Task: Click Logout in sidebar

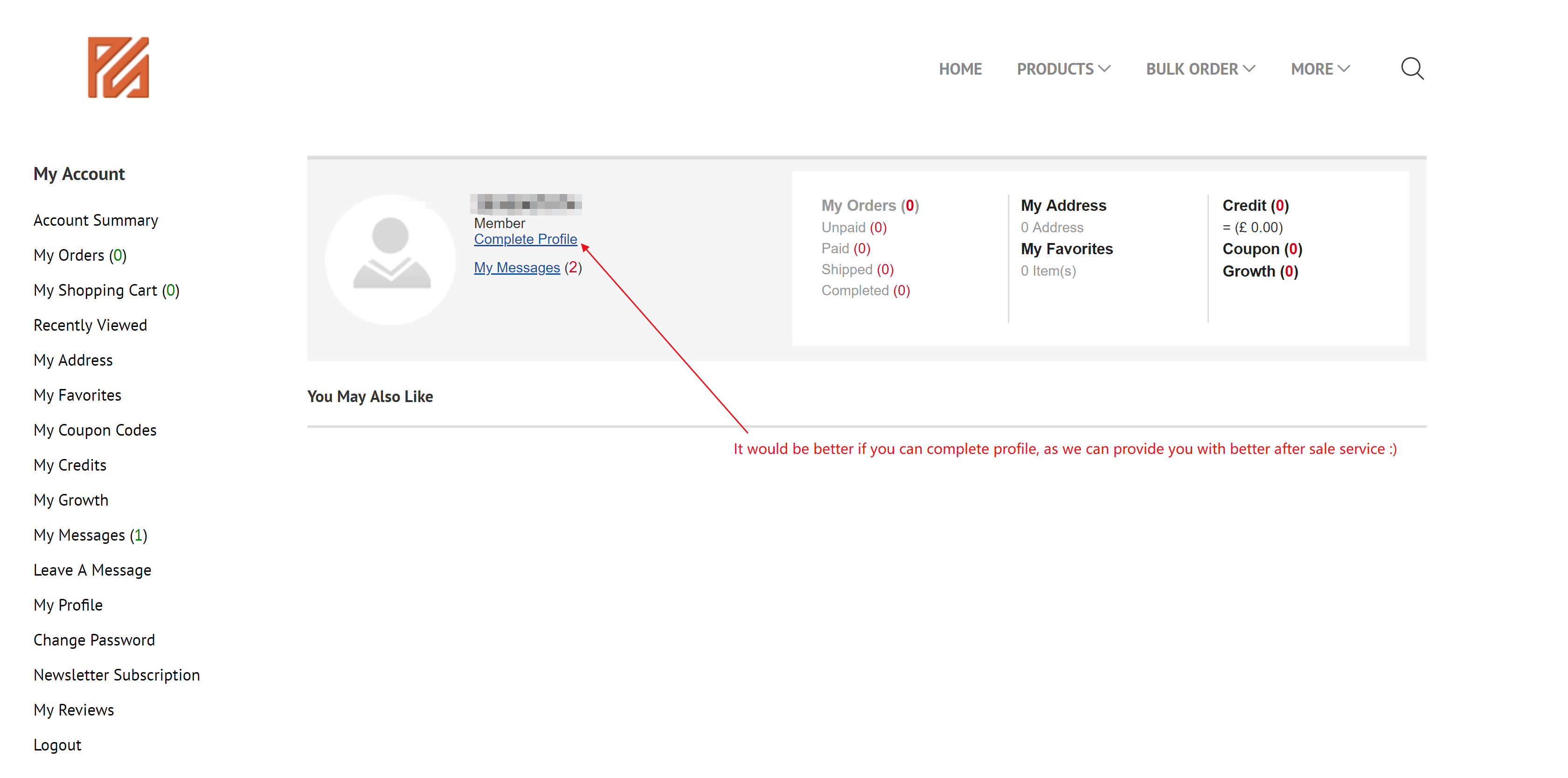Action: [x=57, y=745]
